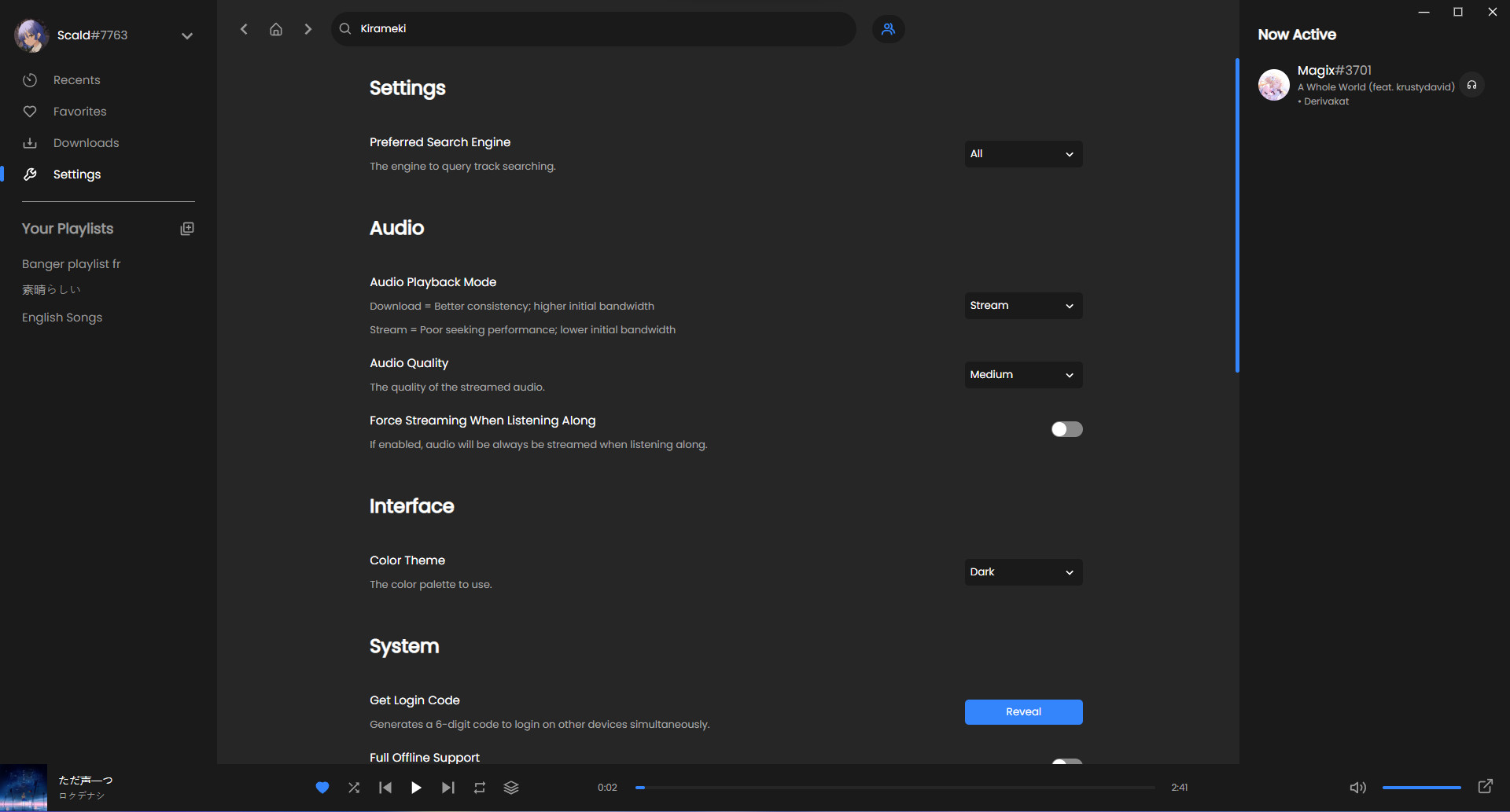This screenshot has height=812, width=1510.
Task: Mute the volume speaker icon
Action: pyautogui.click(x=1358, y=788)
